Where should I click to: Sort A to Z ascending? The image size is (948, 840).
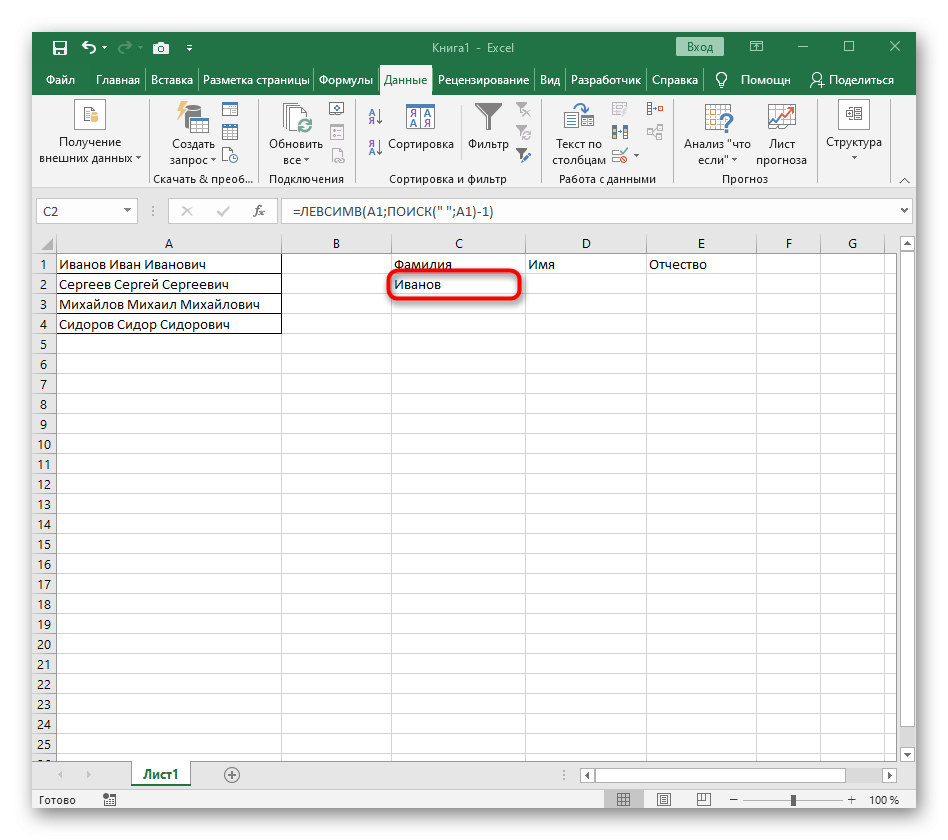click(x=375, y=117)
